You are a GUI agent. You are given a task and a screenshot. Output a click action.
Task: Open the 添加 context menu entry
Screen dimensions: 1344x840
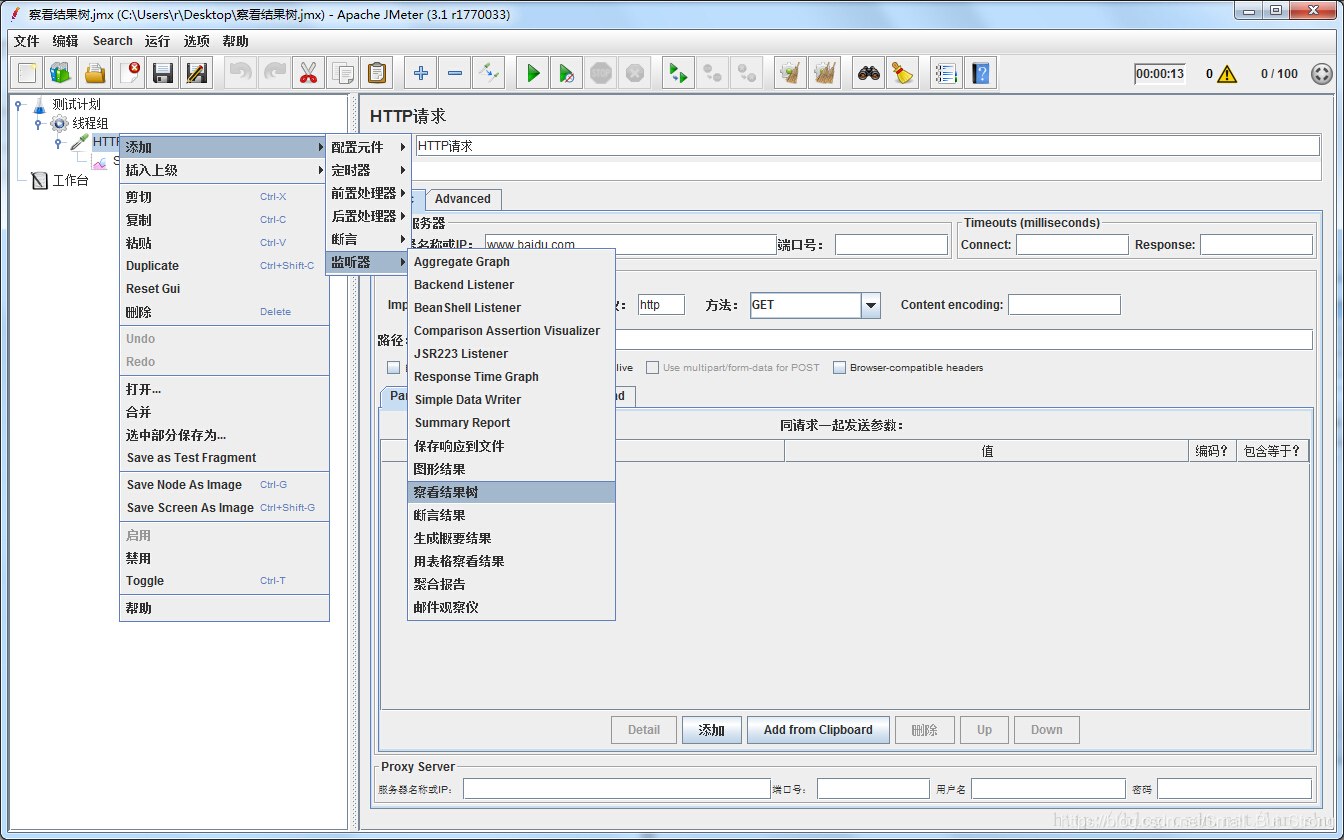(224, 147)
